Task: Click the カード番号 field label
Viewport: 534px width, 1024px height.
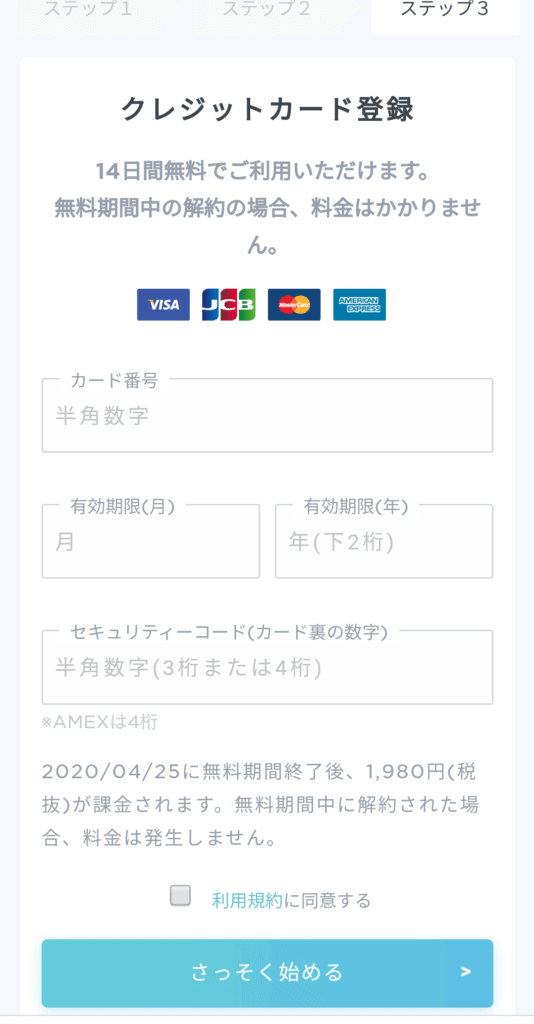Action: click(x=114, y=380)
